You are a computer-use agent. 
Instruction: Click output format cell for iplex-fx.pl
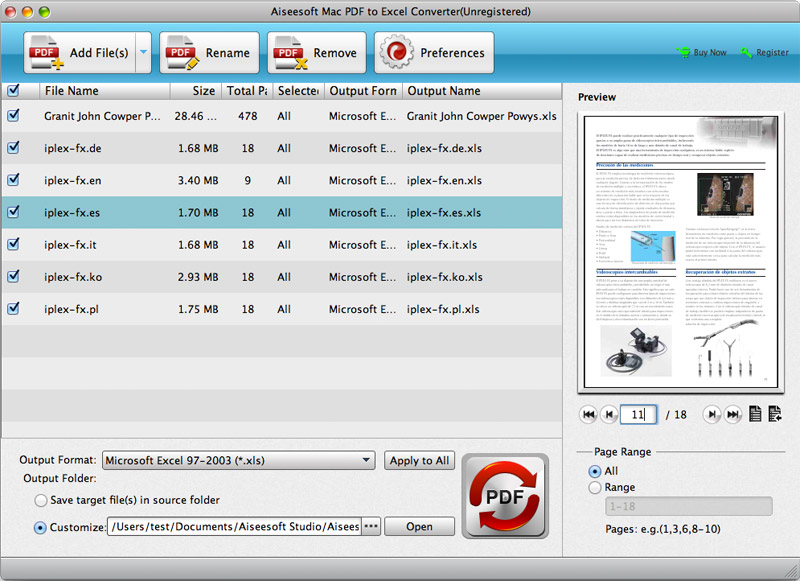pos(362,309)
